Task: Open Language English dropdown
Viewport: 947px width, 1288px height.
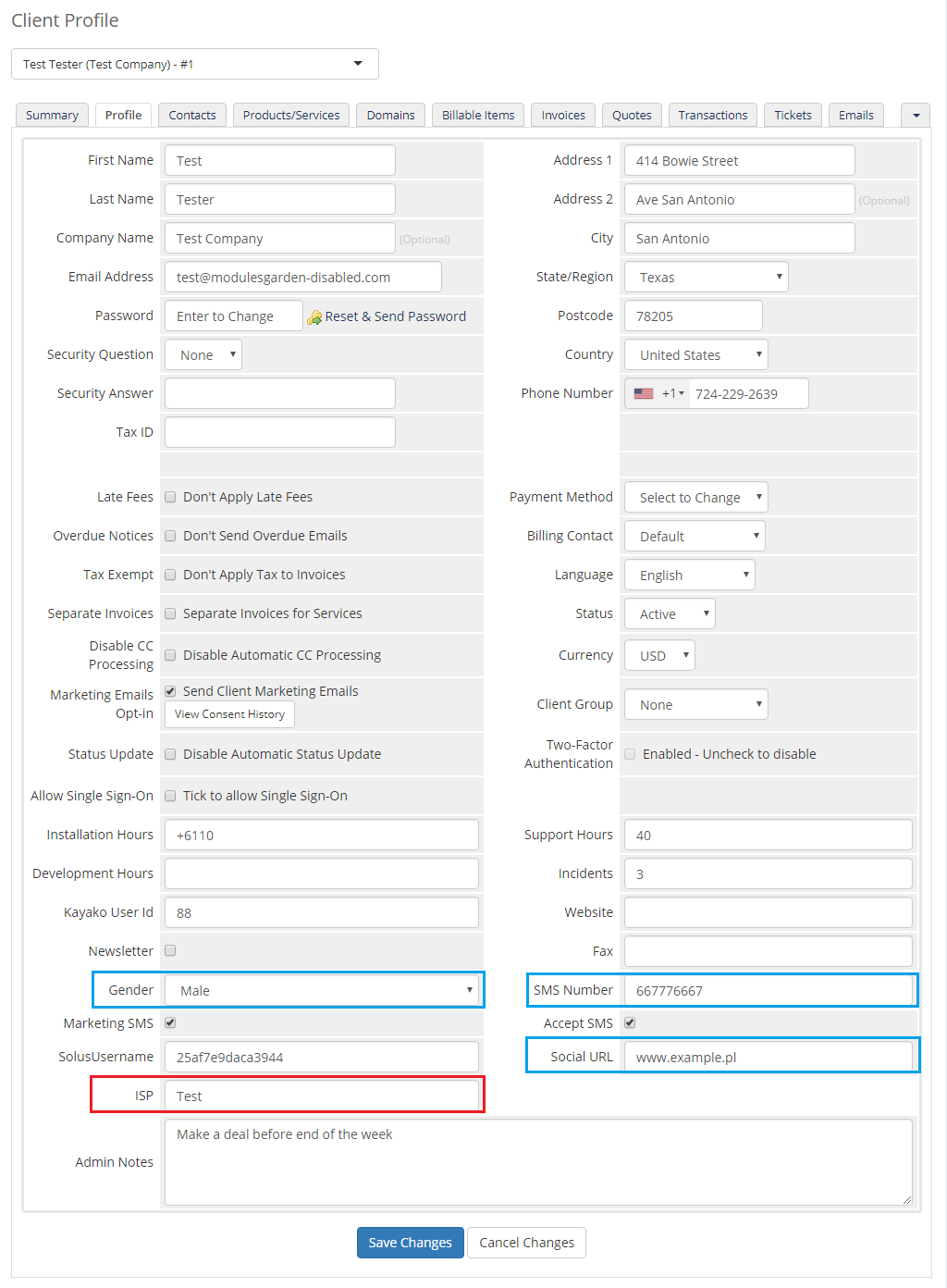Action: click(x=690, y=575)
